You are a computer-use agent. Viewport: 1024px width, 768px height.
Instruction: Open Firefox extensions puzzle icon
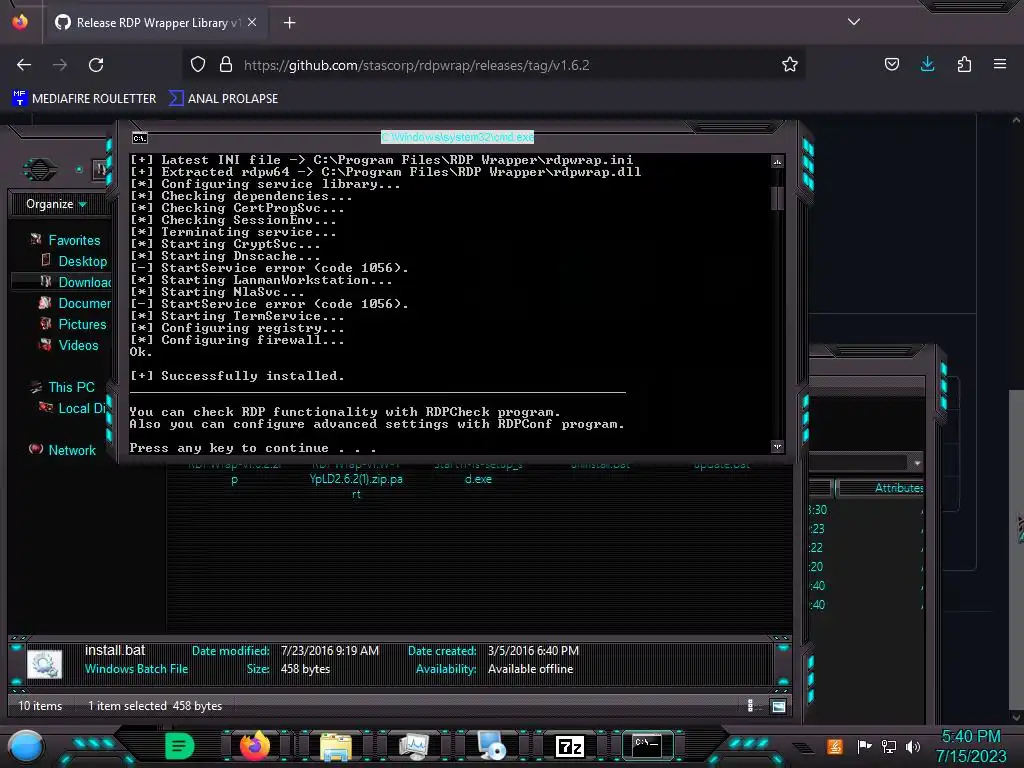pos(964,65)
